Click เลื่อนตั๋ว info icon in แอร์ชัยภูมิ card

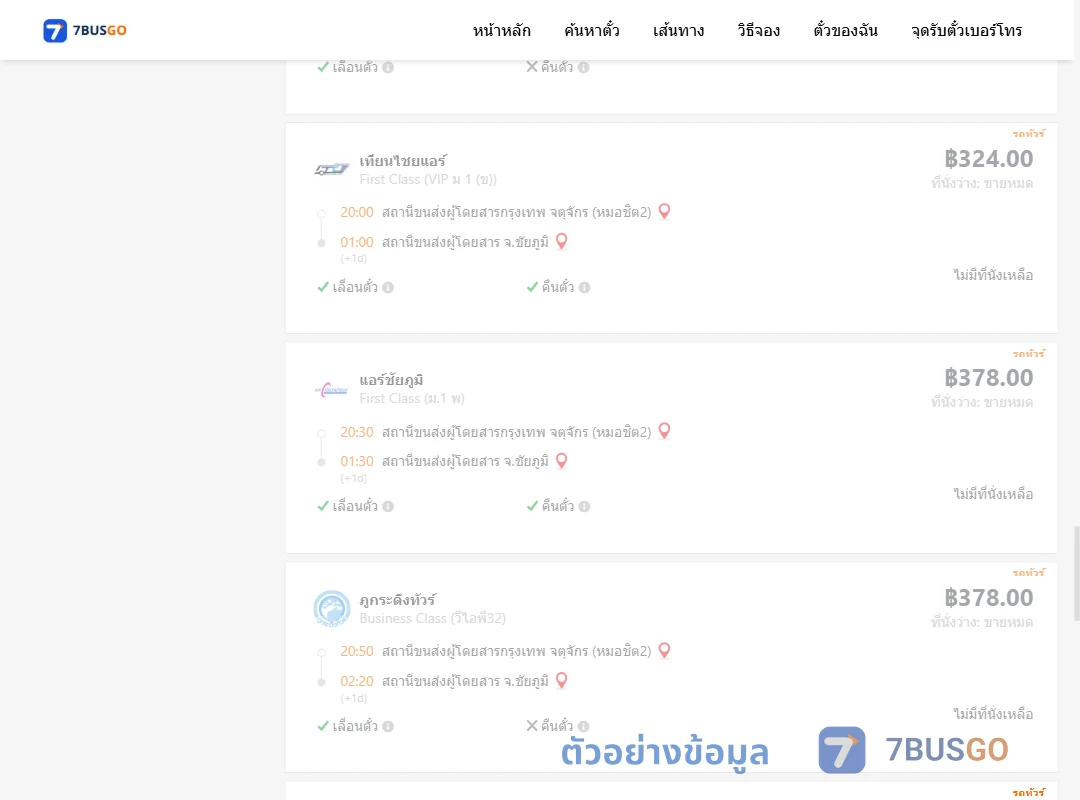coord(388,506)
